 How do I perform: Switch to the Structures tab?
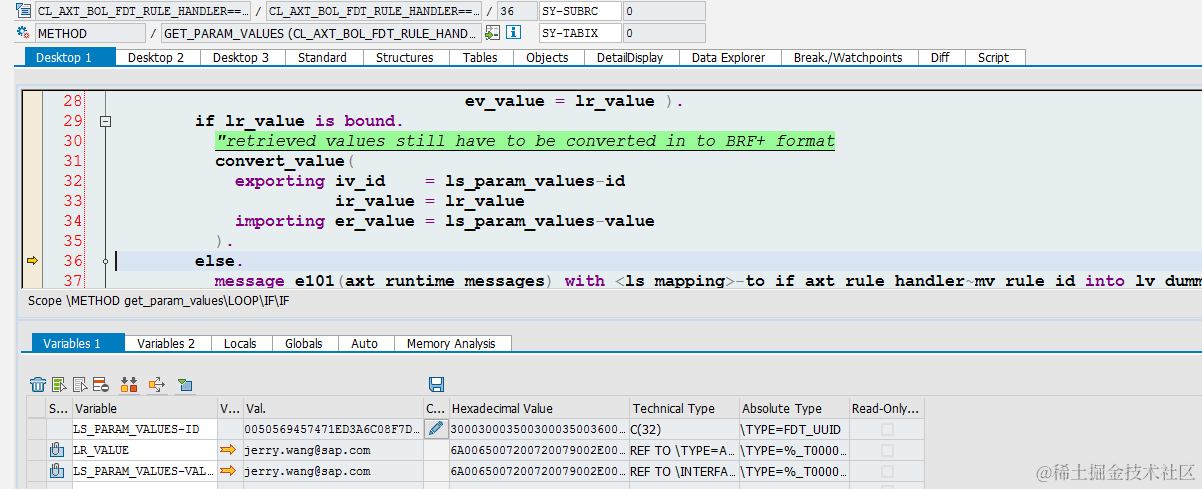404,58
